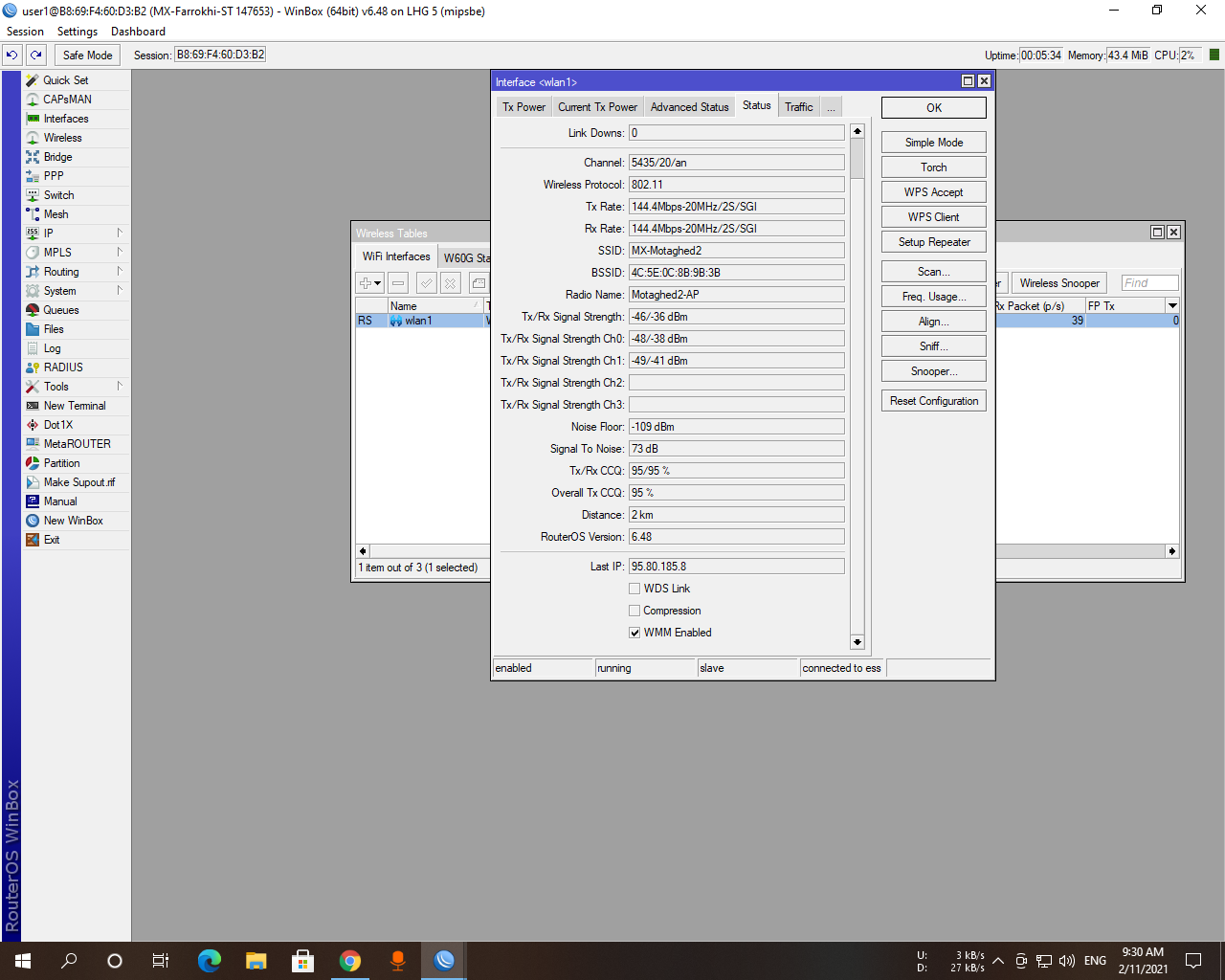Open Log menu item
This screenshot has width=1225, height=980.
(52, 348)
